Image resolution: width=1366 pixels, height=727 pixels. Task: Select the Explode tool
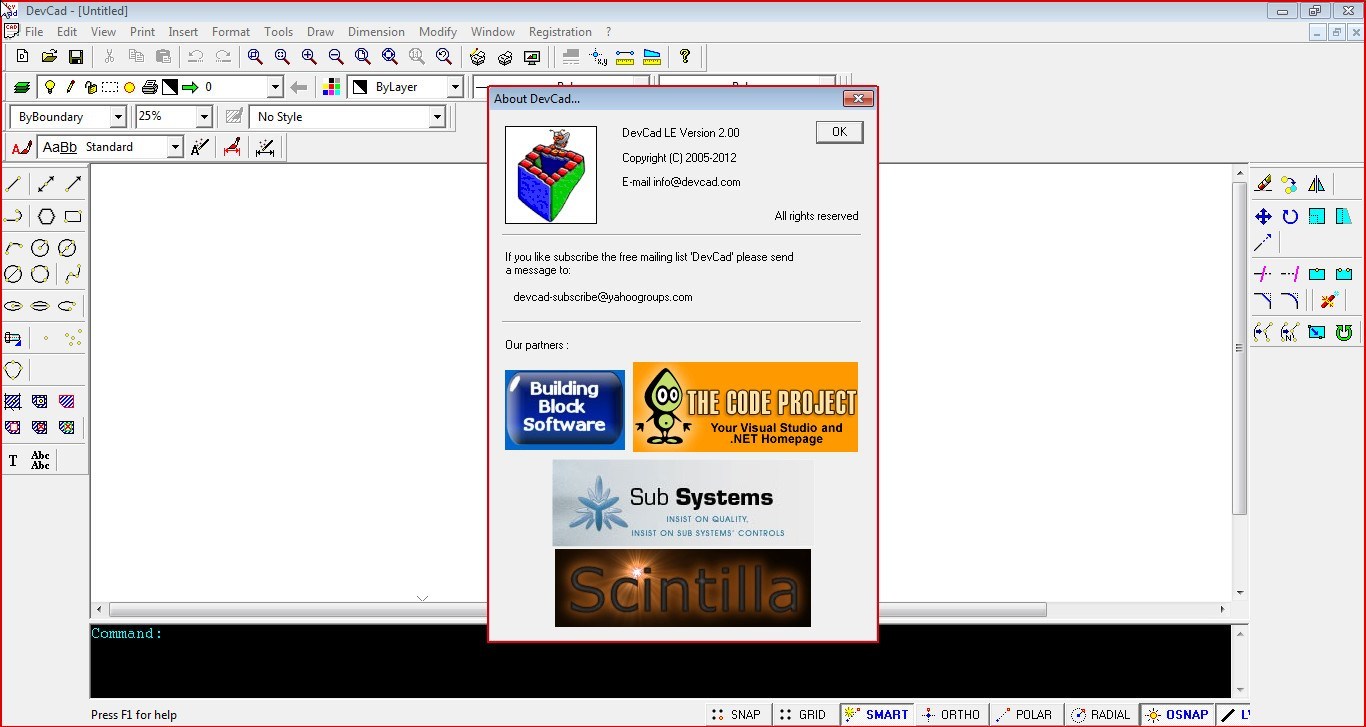[x=1327, y=300]
